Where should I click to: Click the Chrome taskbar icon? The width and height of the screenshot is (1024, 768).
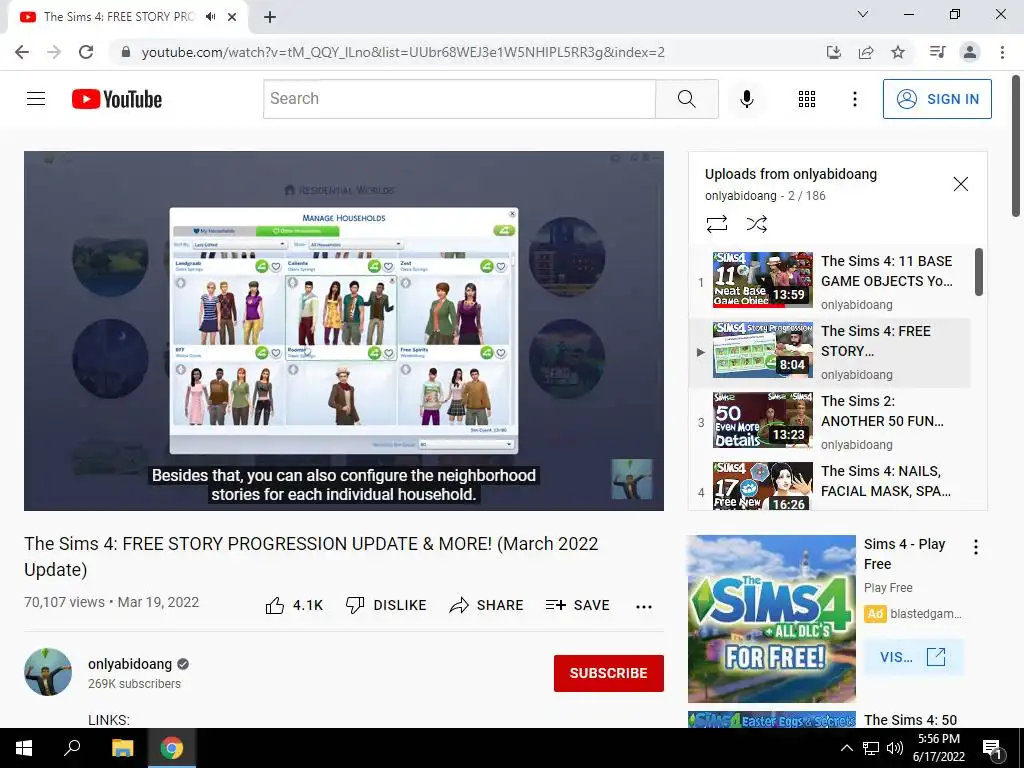(172, 748)
